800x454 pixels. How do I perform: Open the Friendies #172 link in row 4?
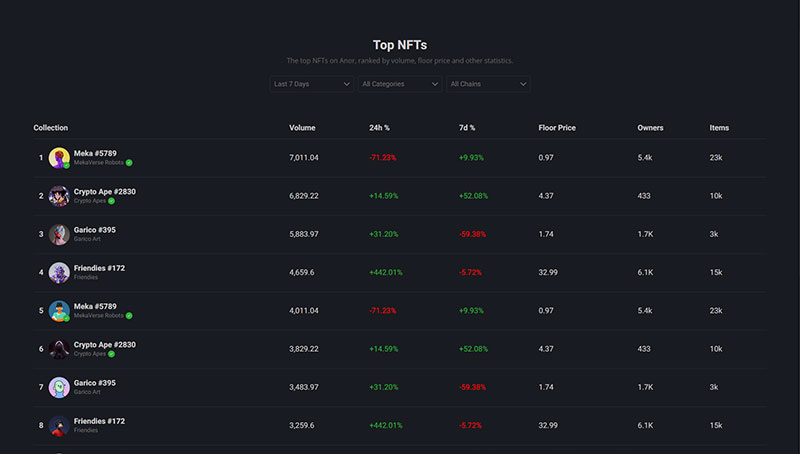tap(99, 268)
